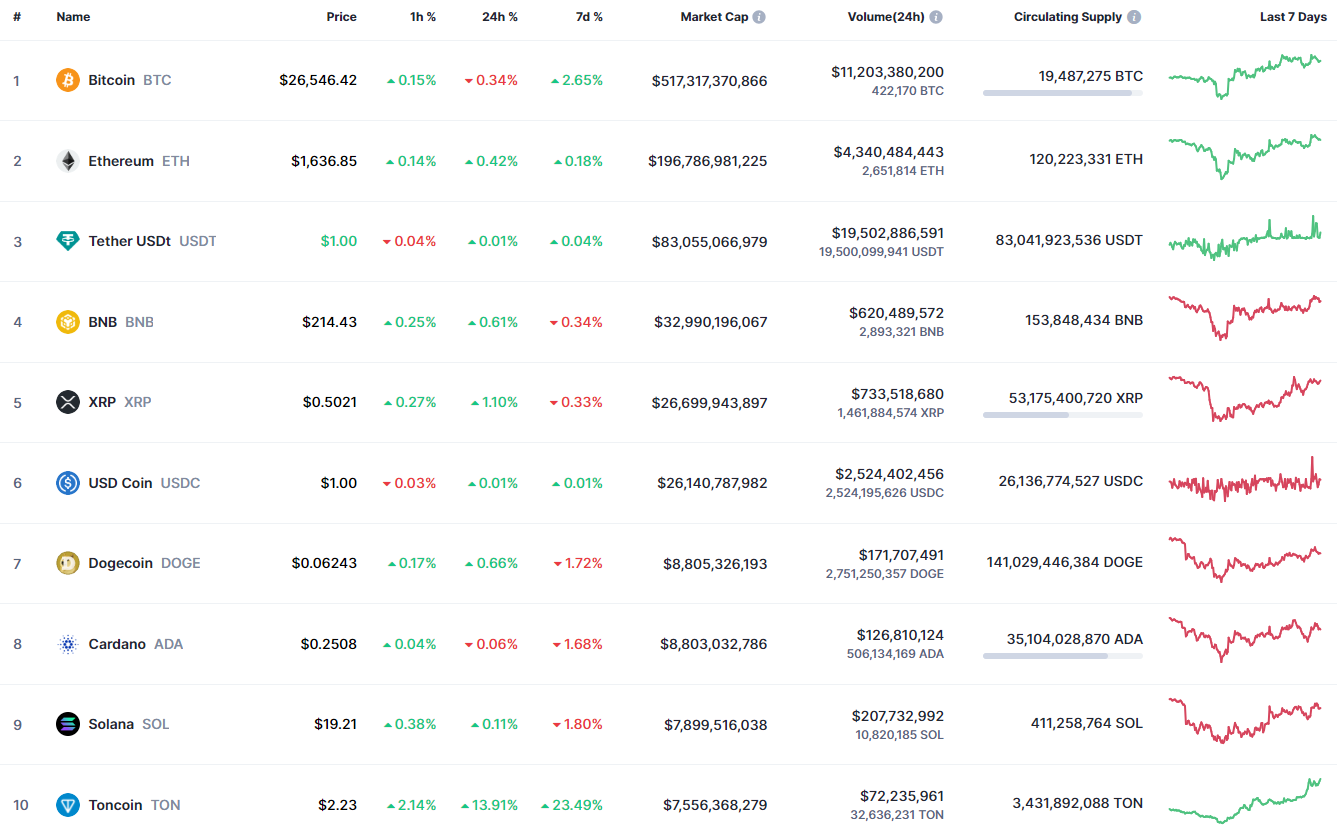
Task: Click the Toncoin logo icon
Action: pyautogui.click(x=68, y=805)
